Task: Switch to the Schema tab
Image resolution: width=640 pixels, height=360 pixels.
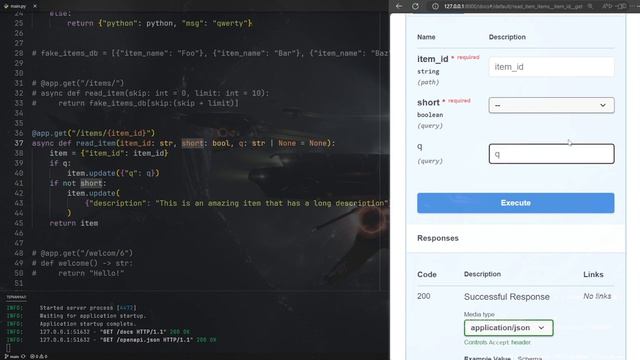Action: coord(530,358)
